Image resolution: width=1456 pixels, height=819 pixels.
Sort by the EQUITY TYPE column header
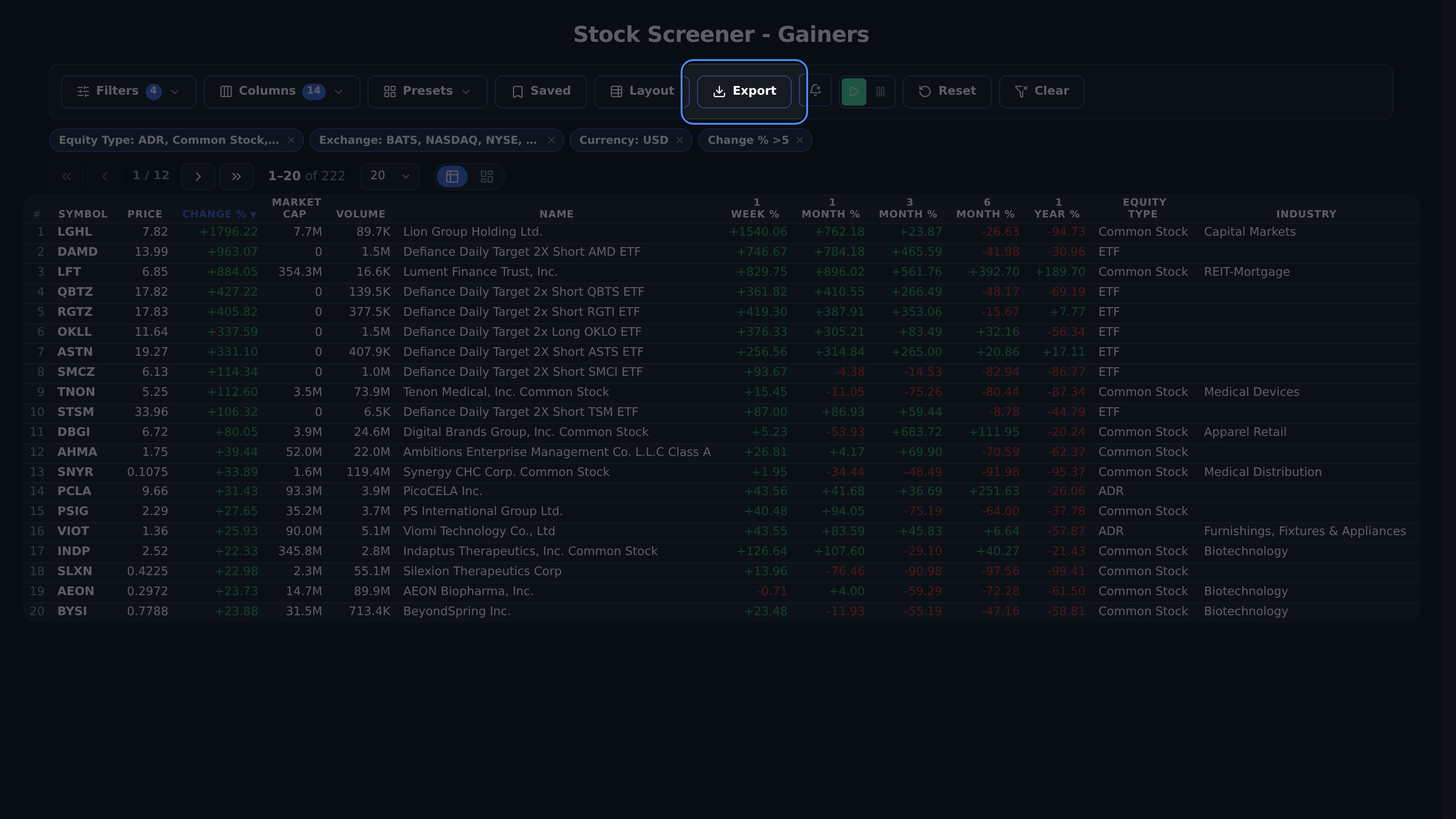coord(1144,208)
